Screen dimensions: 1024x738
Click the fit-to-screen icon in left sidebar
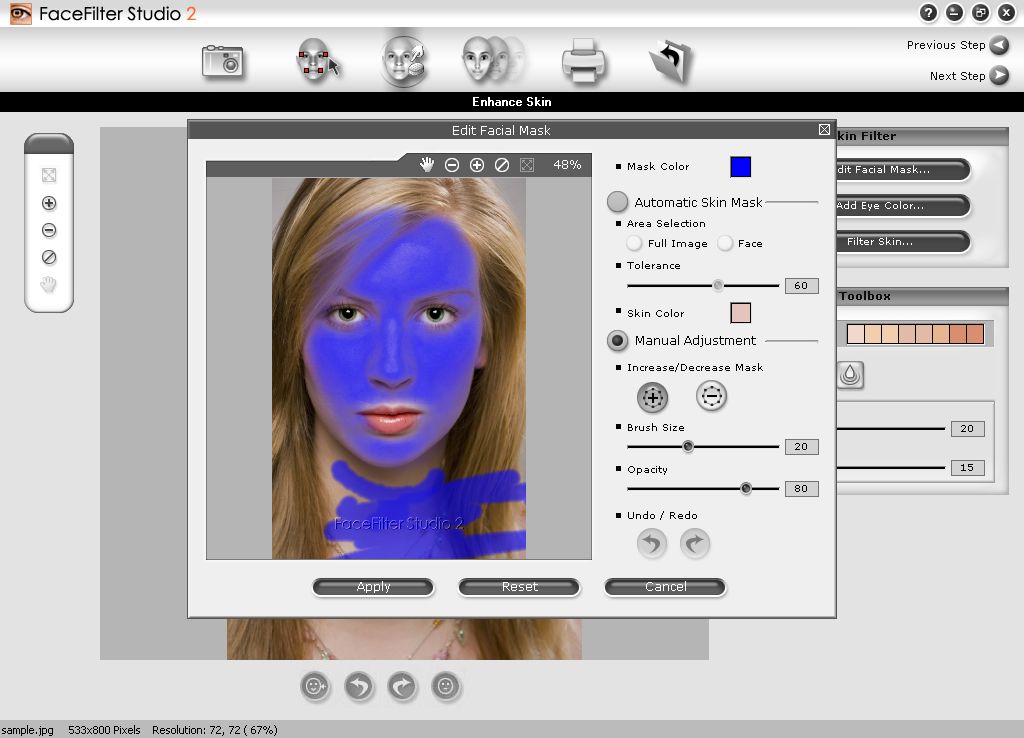tap(49, 175)
